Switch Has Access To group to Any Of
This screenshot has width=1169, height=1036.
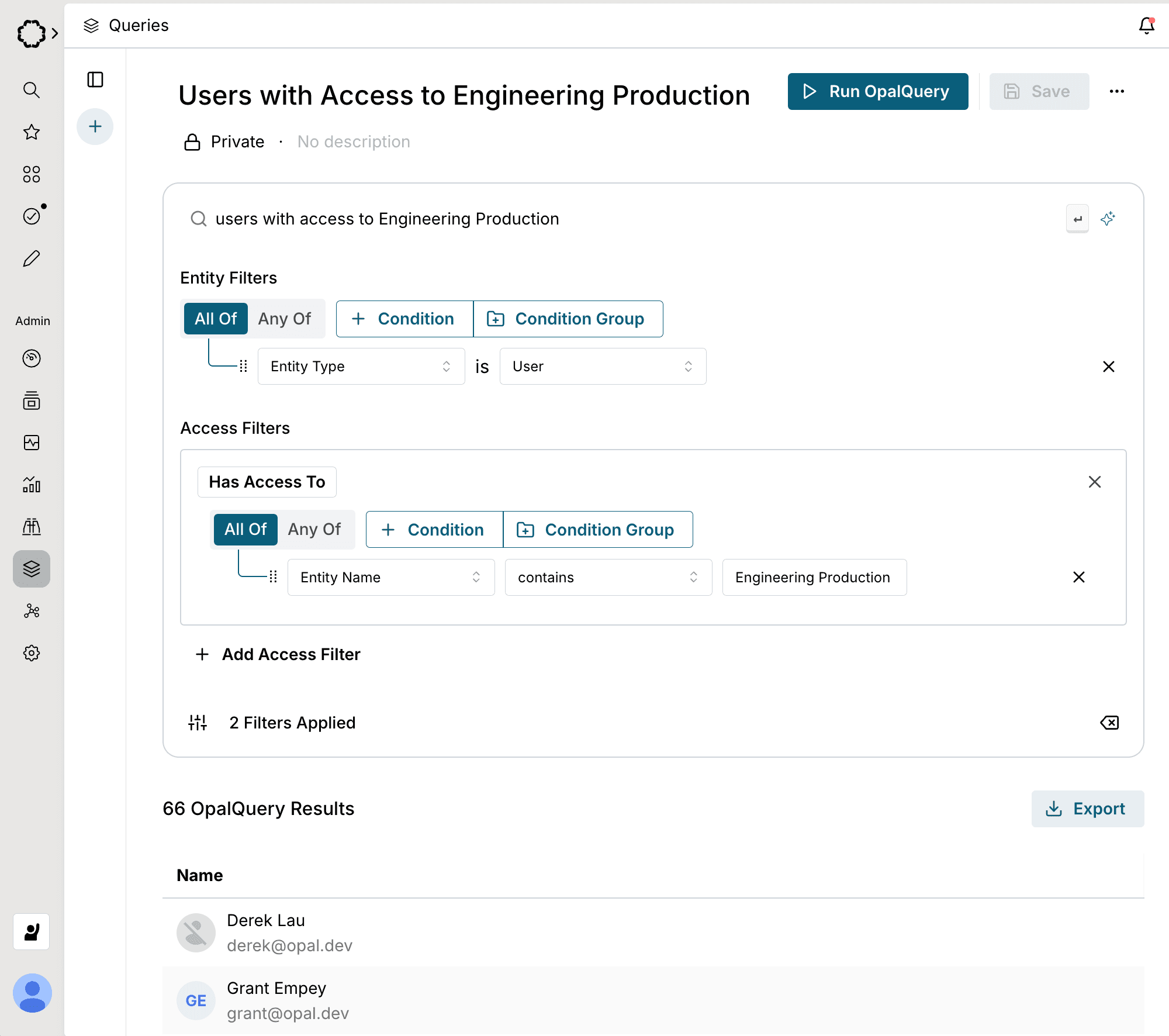[x=314, y=530]
